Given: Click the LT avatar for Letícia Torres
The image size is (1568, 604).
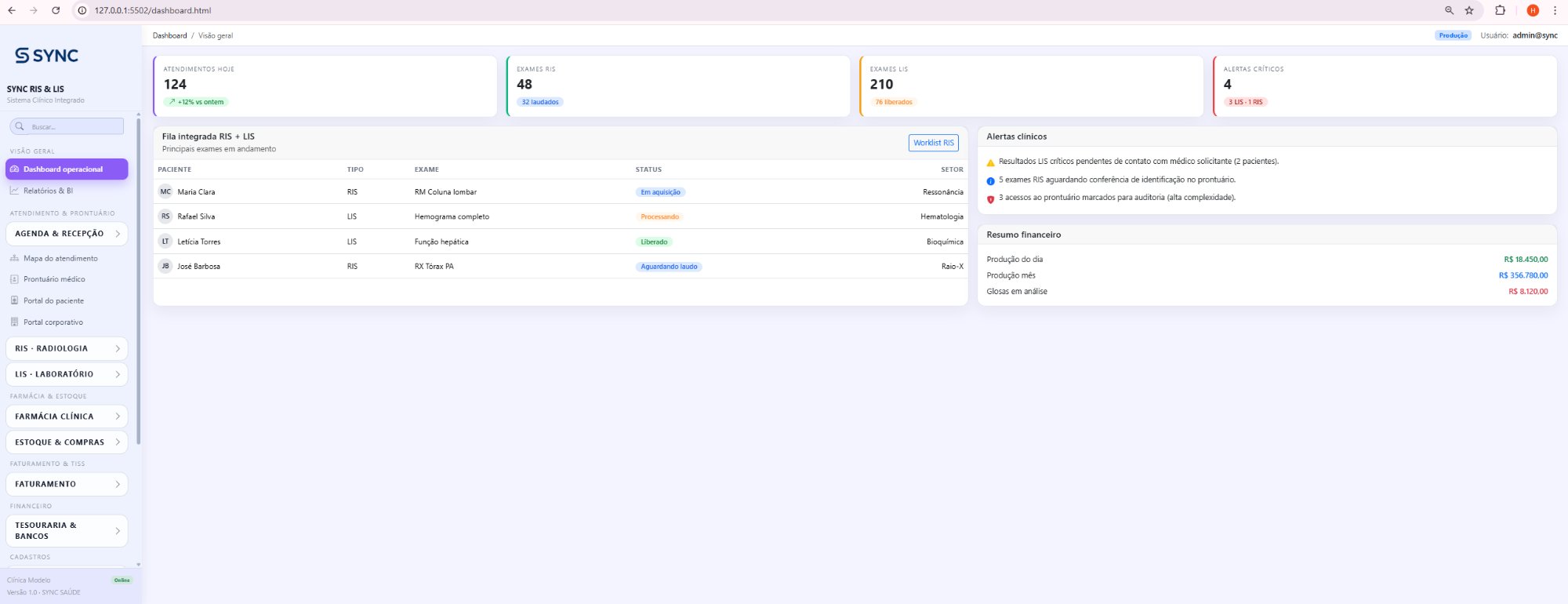Looking at the screenshot, I should click(165, 242).
